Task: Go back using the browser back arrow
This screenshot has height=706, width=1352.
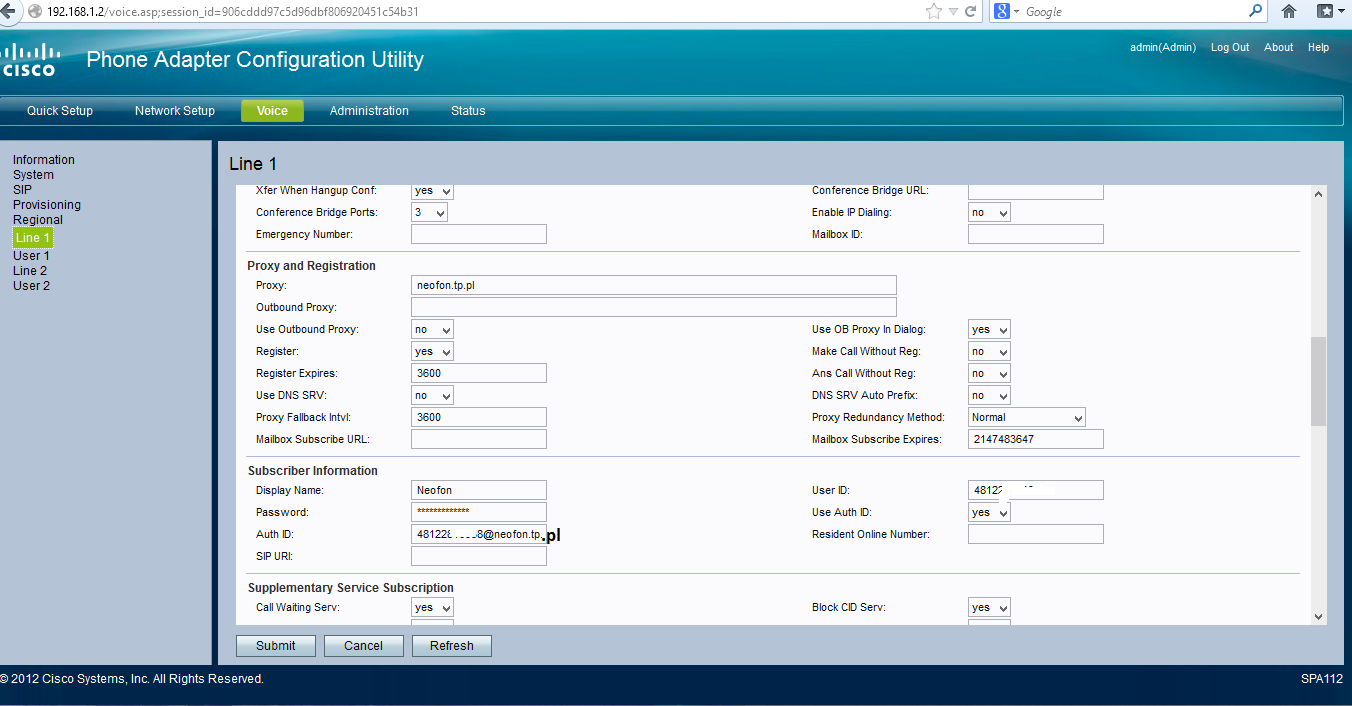Action: point(10,11)
